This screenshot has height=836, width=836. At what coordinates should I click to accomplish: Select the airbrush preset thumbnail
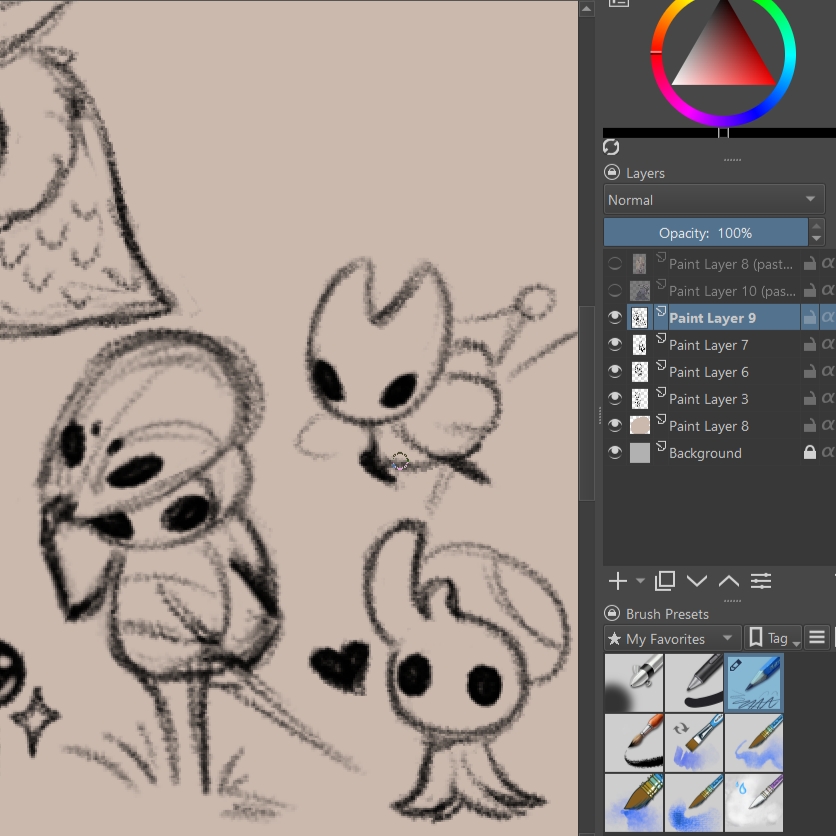[634, 683]
